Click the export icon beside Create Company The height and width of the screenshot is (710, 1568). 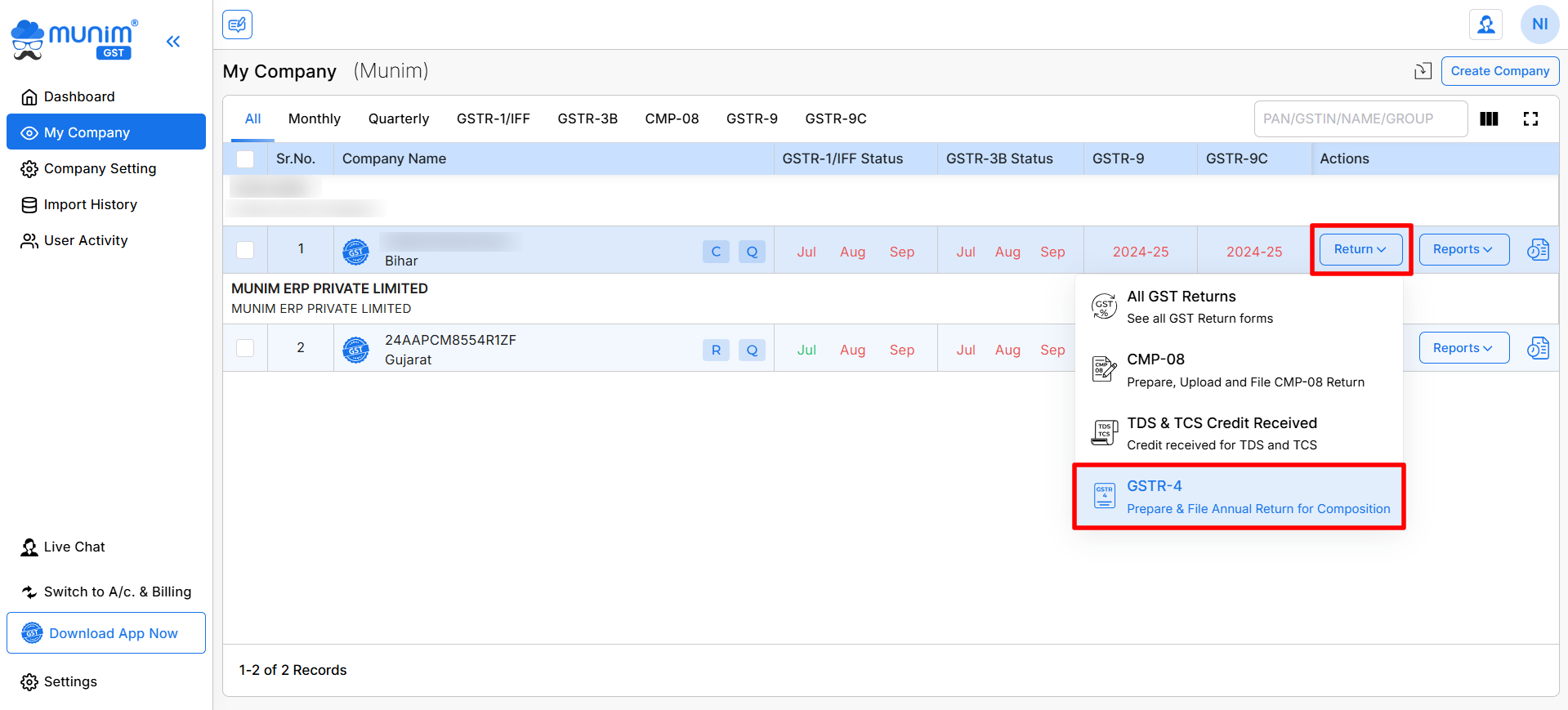pyautogui.click(x=1423, y=71)
